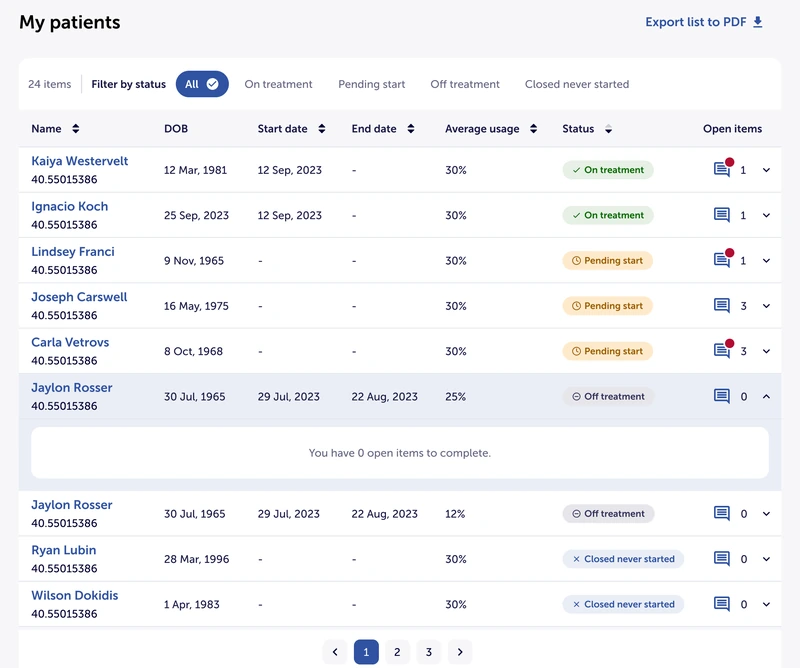Open message icon for Ignacio Koch
Image resolution: width=800 pixels, height=668 pixels.
pyautogui.click(x=722, y=215)
